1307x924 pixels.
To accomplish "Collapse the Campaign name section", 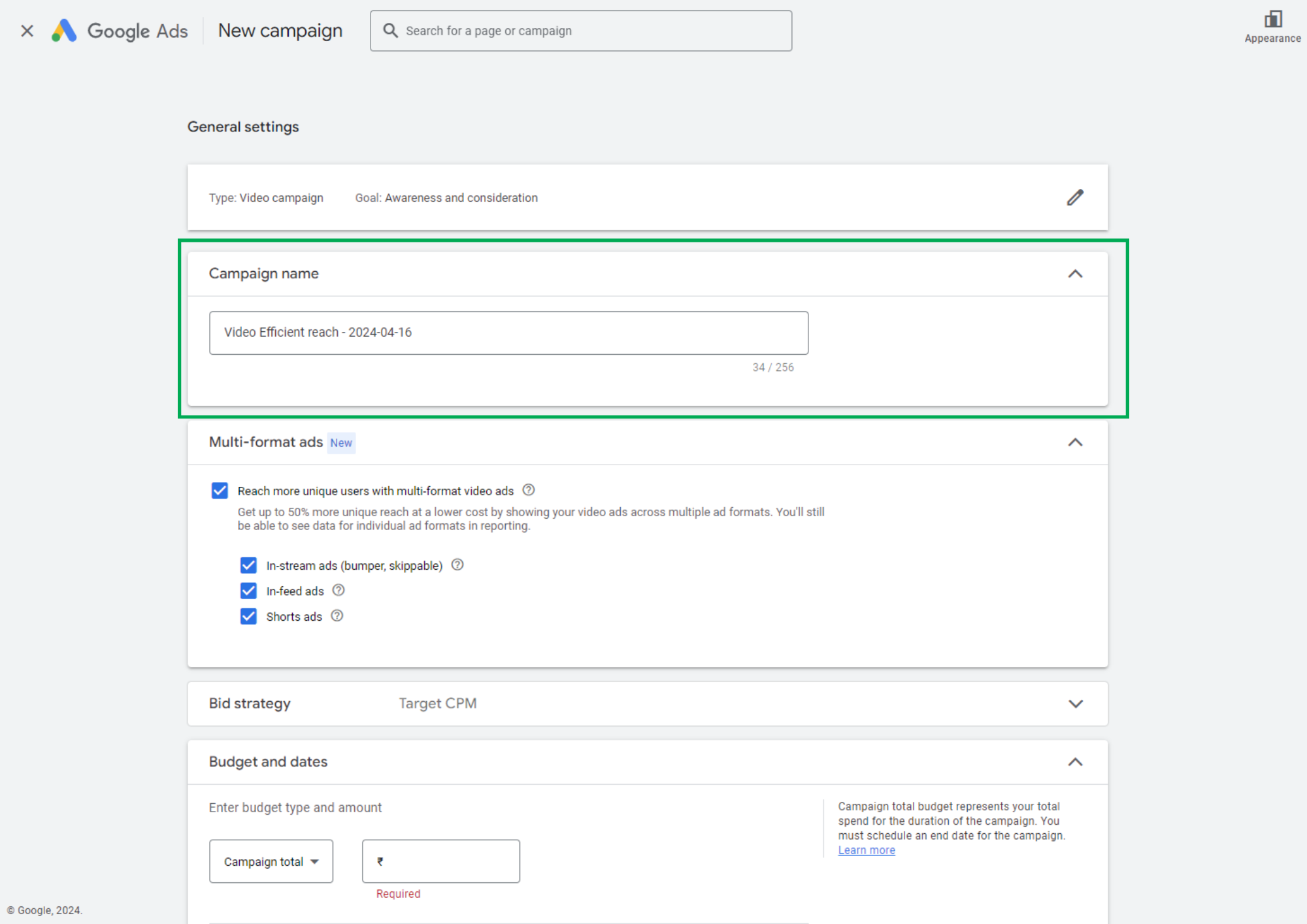I will [1075, 274].
